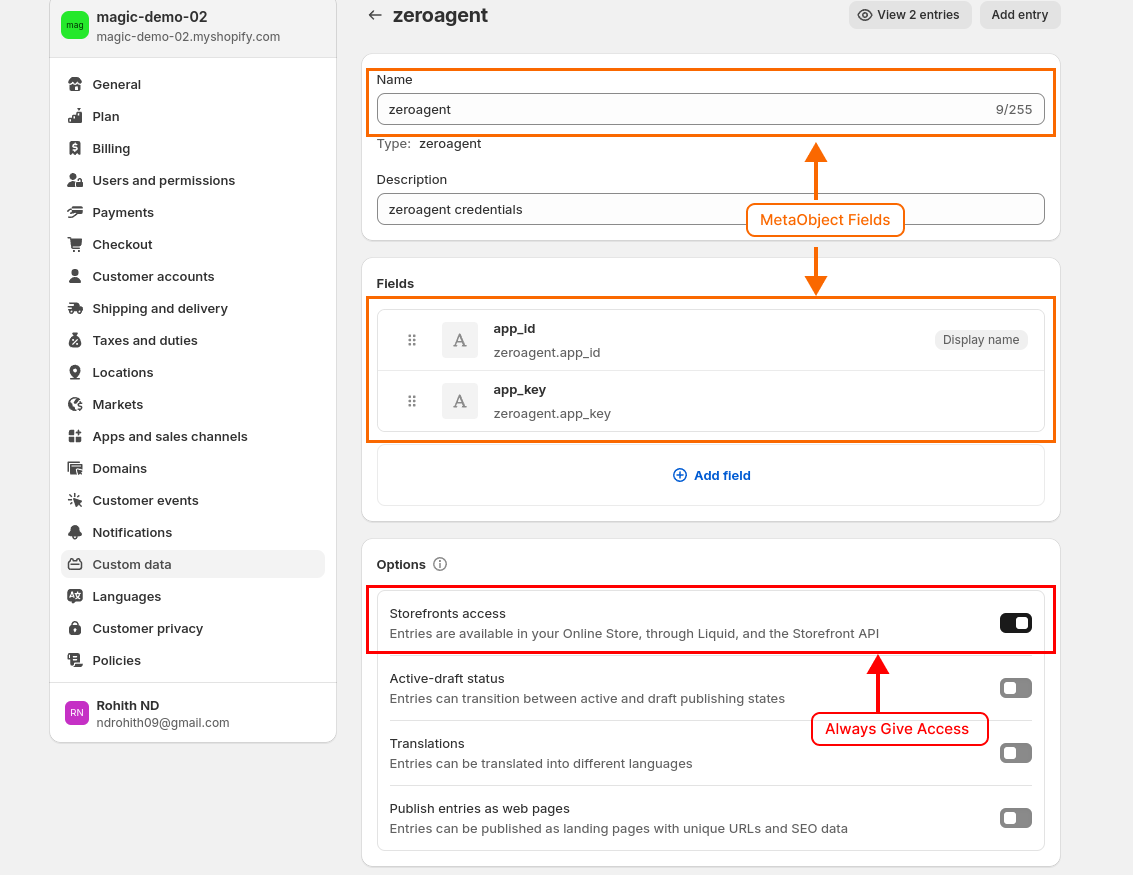Click the Notifications bell icon
Screen dimensions: 1133x875
click(x=75, y=533)
